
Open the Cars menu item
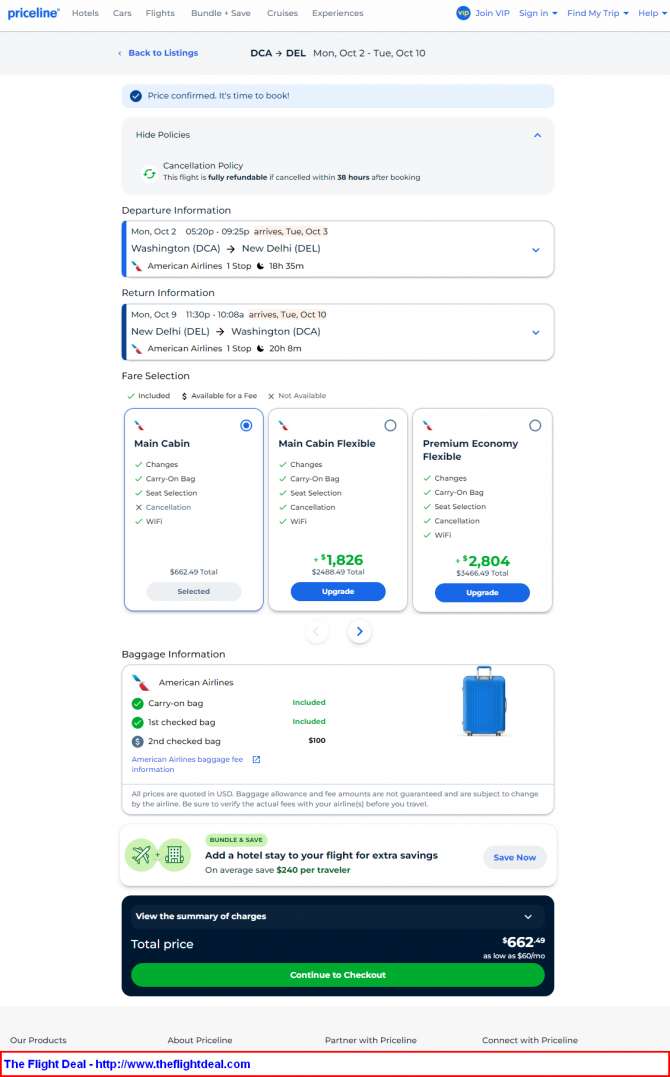click(x=122, y=13)
